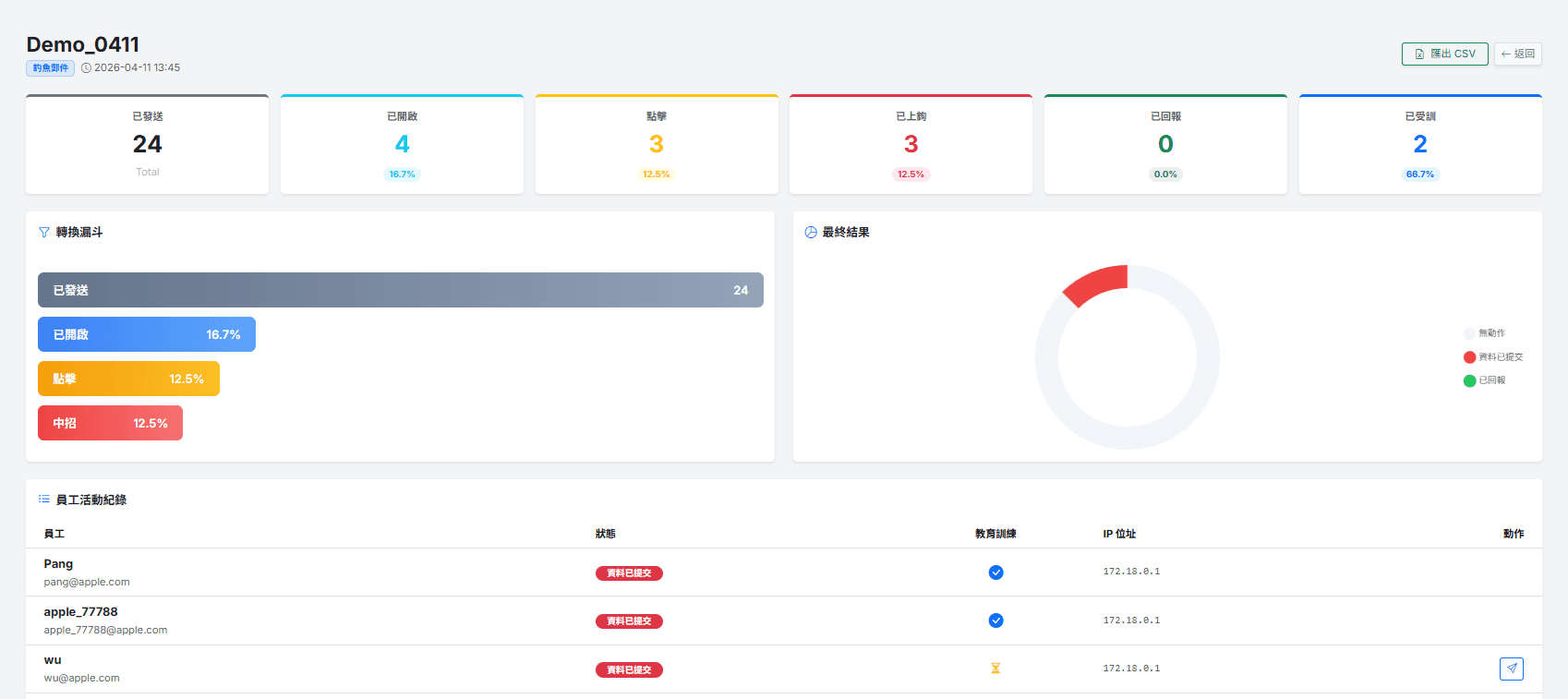Click the 點擊 12.5% funnel bar
The height and width of the screenshot is (699, 1568).
click(x=128, y=379)
